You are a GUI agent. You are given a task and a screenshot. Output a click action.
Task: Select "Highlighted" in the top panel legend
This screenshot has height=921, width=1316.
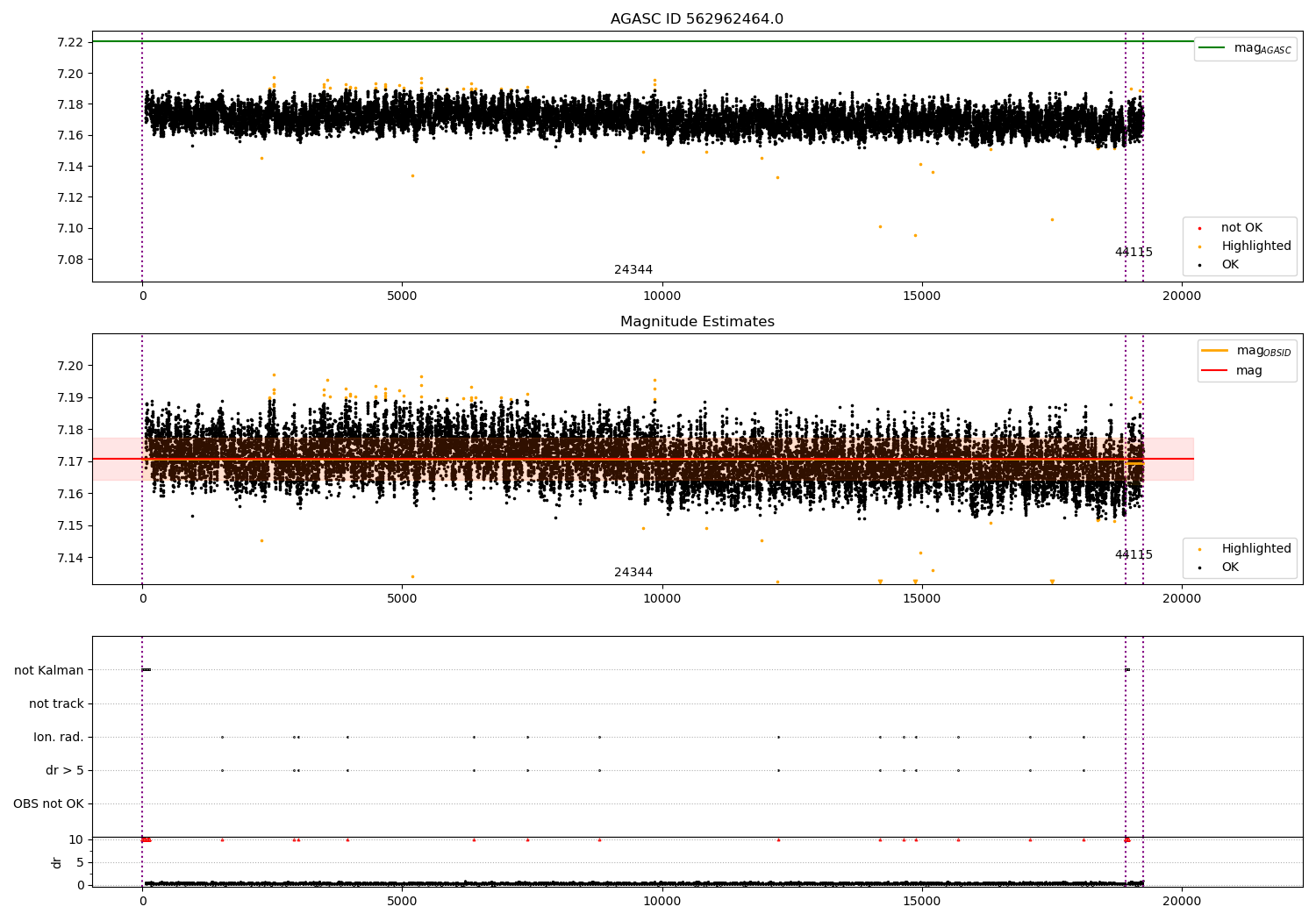(x=1256, y=246)
